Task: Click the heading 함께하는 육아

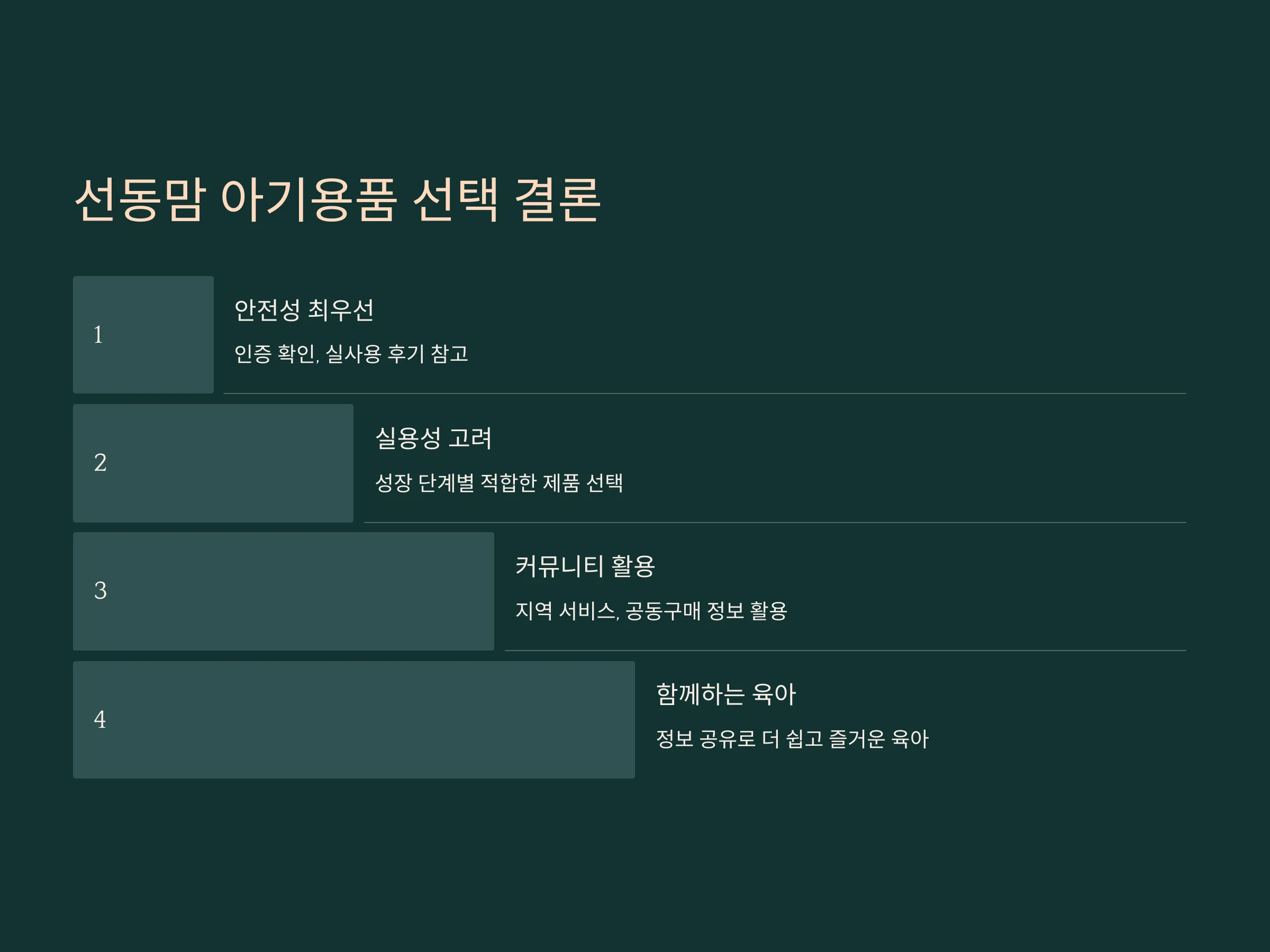Action: [725, 695]
